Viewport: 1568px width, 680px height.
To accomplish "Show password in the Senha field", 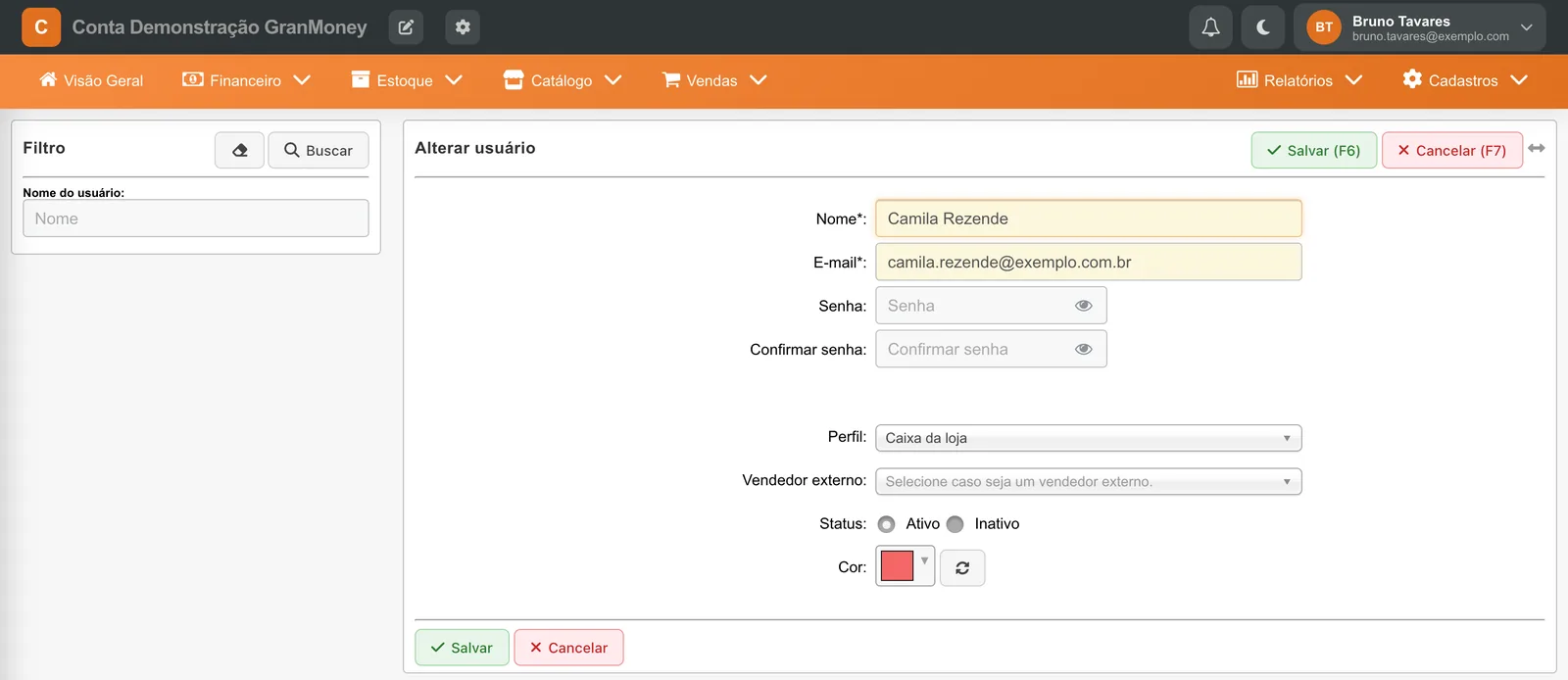I will (1084, 306).
